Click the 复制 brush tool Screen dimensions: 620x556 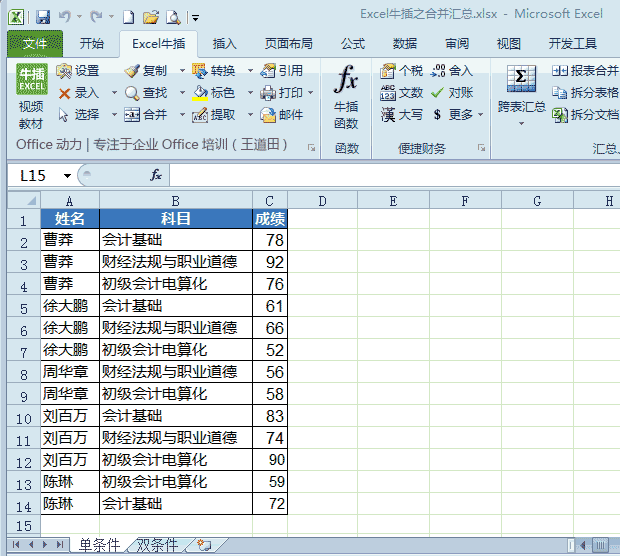point(146,71)
